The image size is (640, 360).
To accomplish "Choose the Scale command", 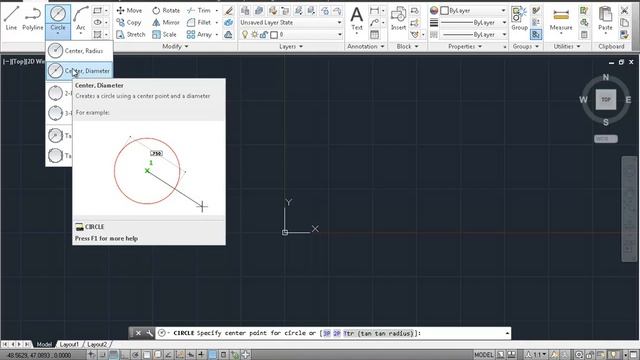I will 164,35.
